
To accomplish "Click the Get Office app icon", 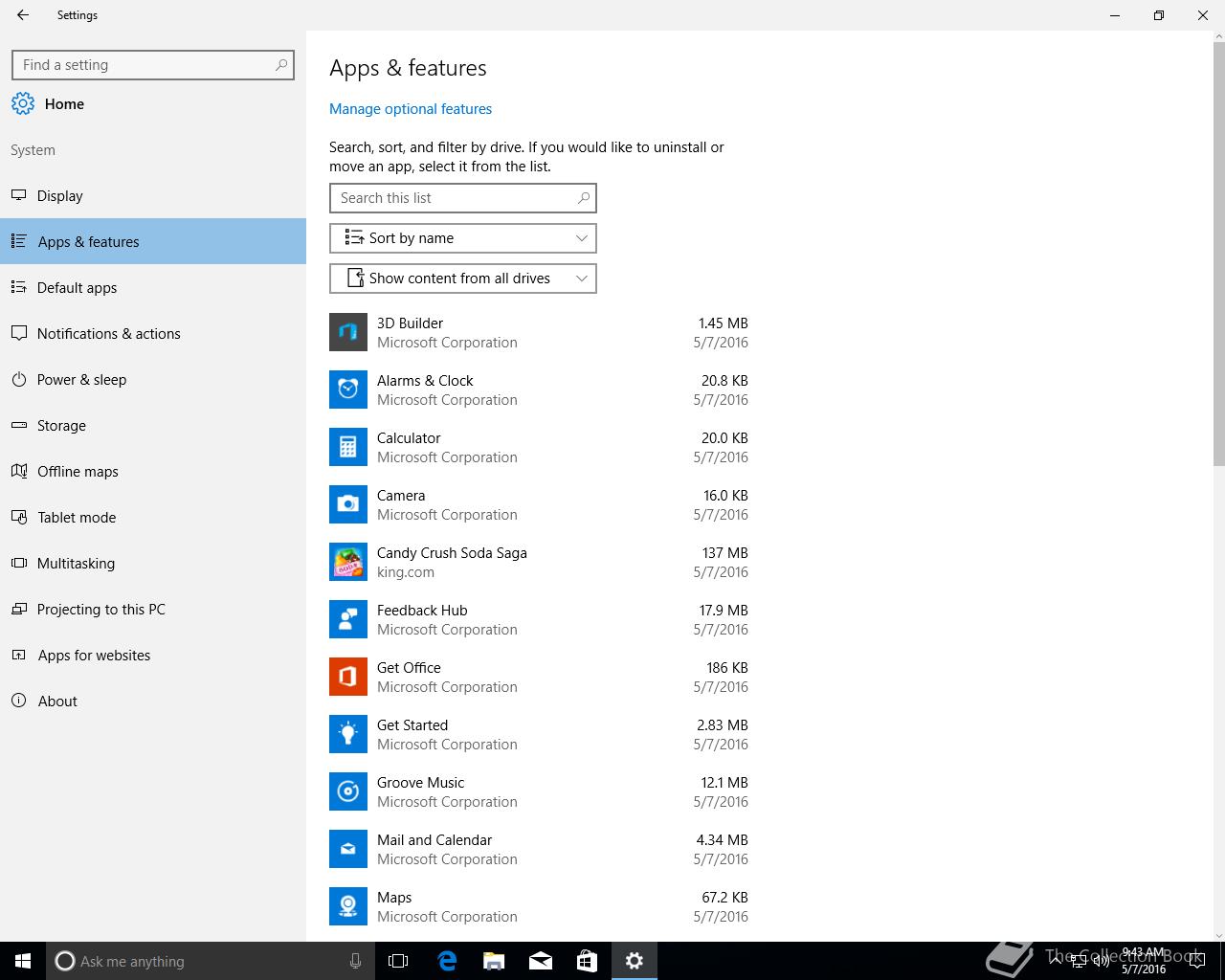I will pos(348,677).
